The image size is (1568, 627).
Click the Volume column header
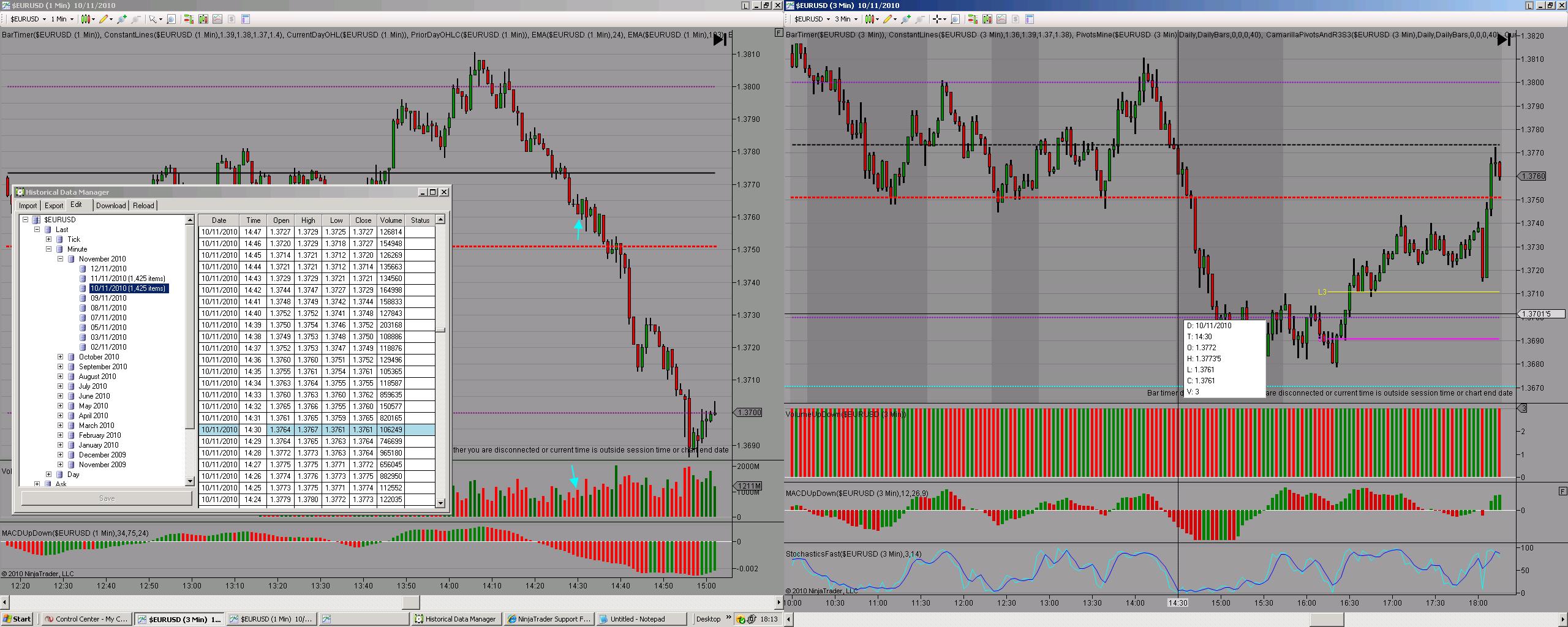coord(391,220)
